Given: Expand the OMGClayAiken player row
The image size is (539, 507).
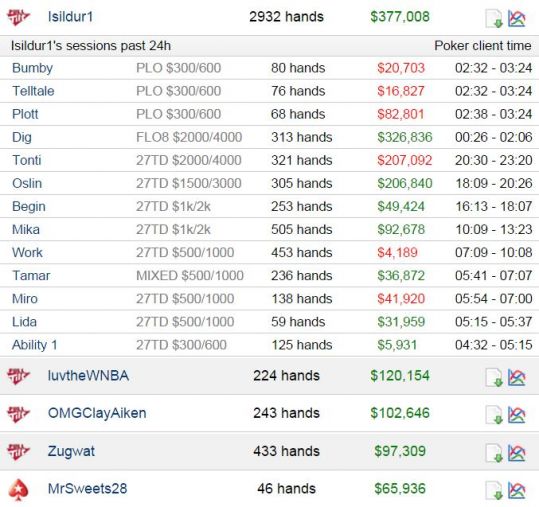Looking at the screenshot, I should pos(270,413).
